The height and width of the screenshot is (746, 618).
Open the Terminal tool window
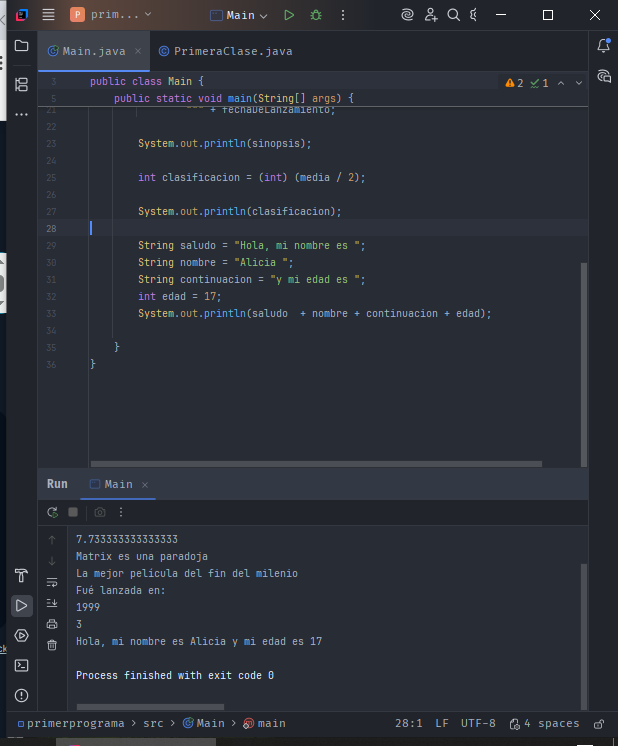21,665
